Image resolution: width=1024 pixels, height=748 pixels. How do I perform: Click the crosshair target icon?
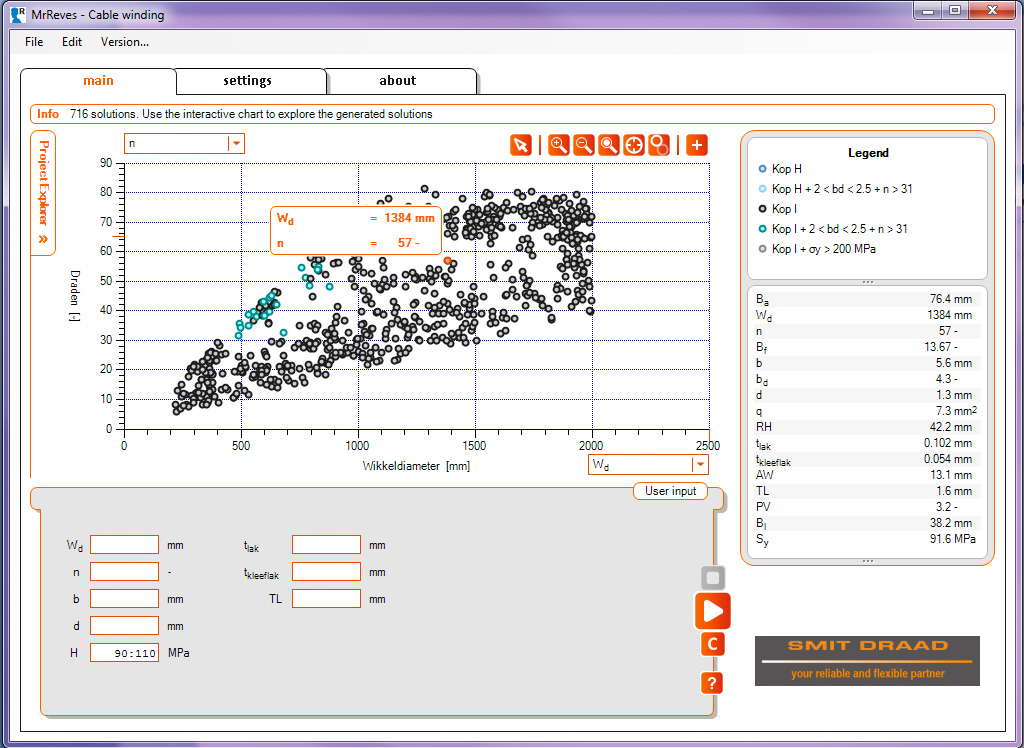point(633,145)
